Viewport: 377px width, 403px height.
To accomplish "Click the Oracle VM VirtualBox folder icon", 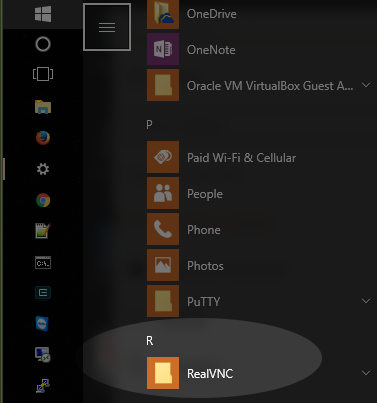I will coord(163,85).
